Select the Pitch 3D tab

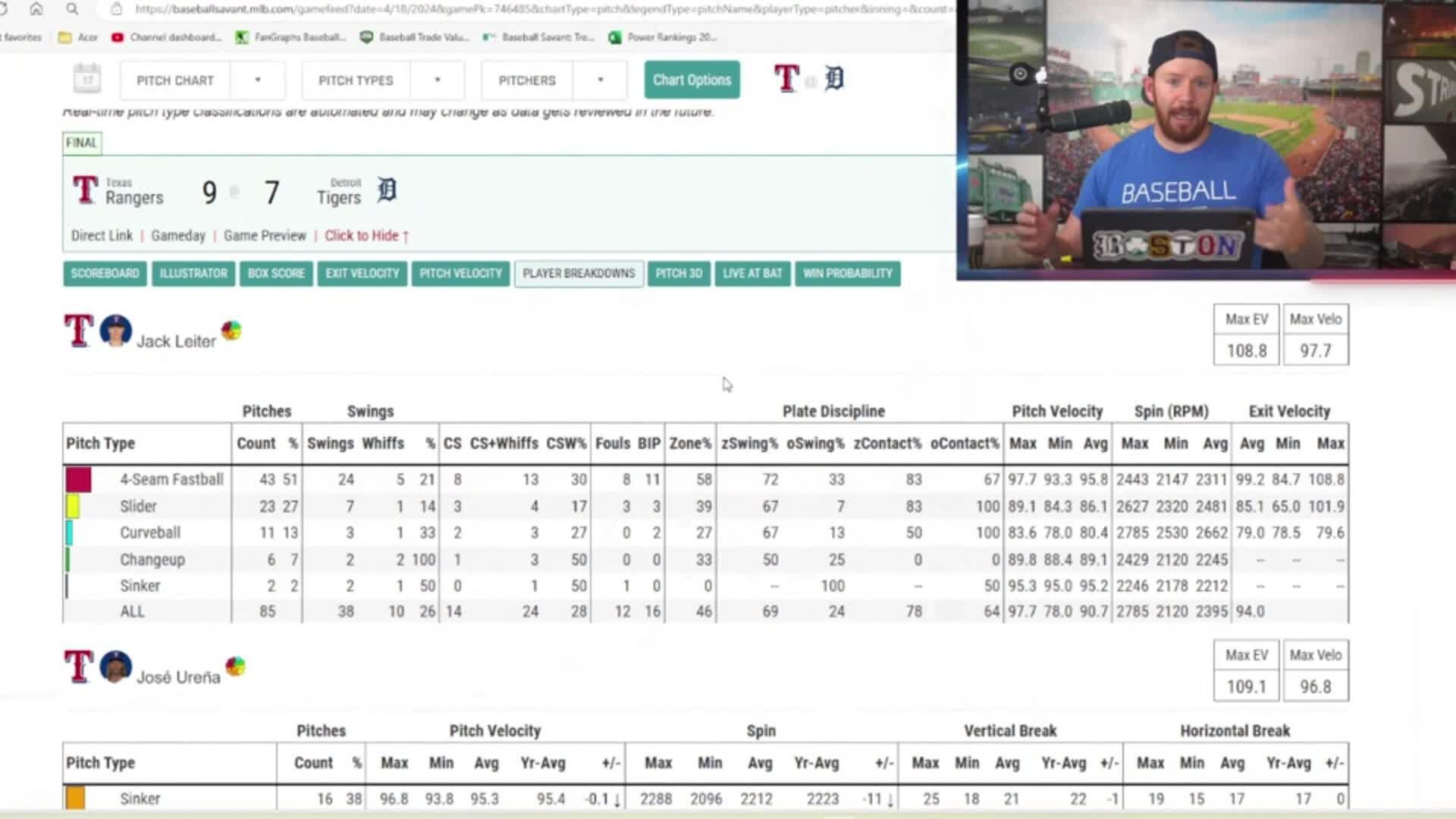point(678,273)
